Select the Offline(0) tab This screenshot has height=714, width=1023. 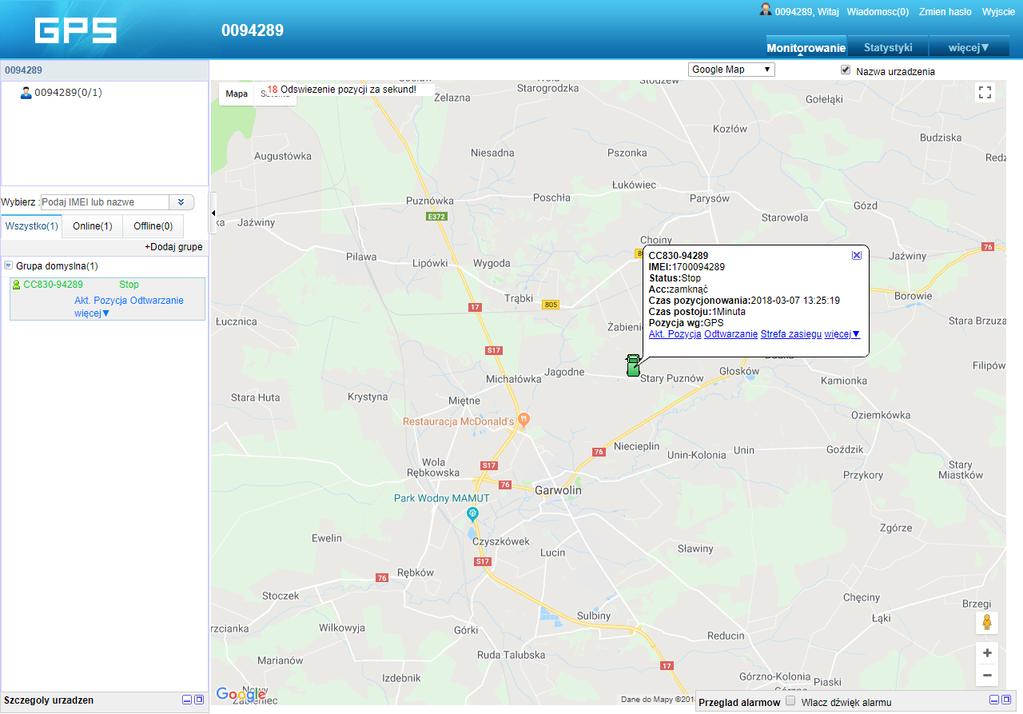tap(153, 226)
